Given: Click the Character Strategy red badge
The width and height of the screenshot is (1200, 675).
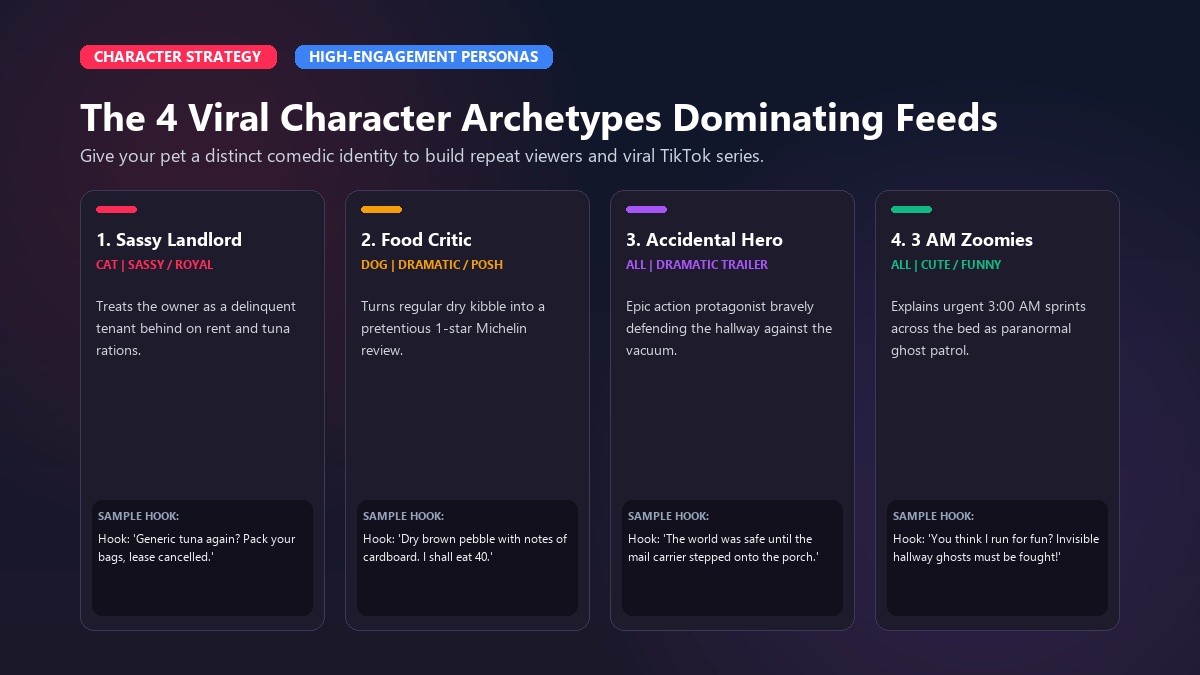Looking at the screenshot, I should tap(178, 57).
